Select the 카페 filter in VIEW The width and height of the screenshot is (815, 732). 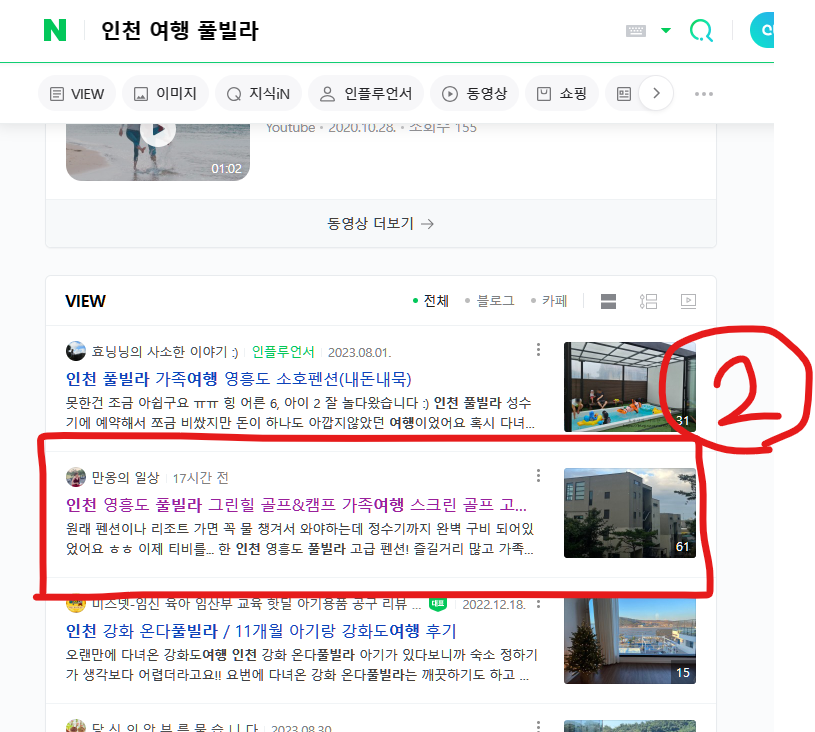[549, 301]
